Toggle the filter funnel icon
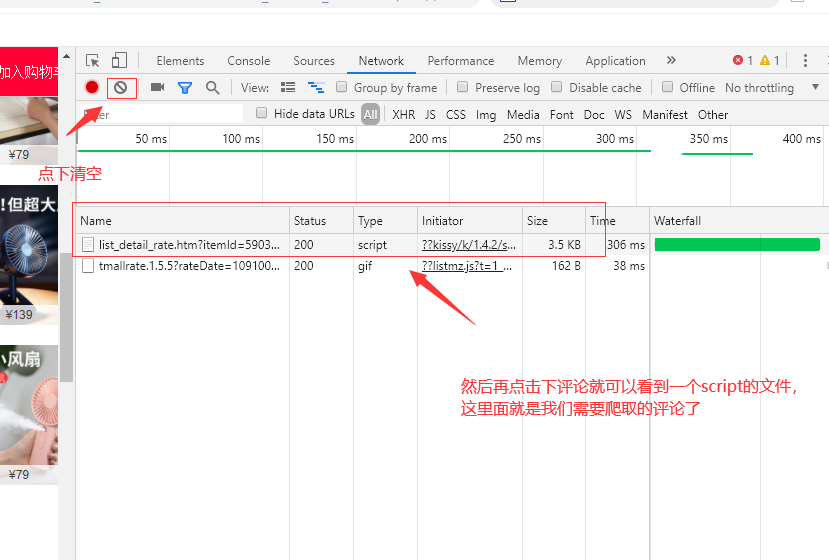The image size is (829, 560). tap(185, 88)
